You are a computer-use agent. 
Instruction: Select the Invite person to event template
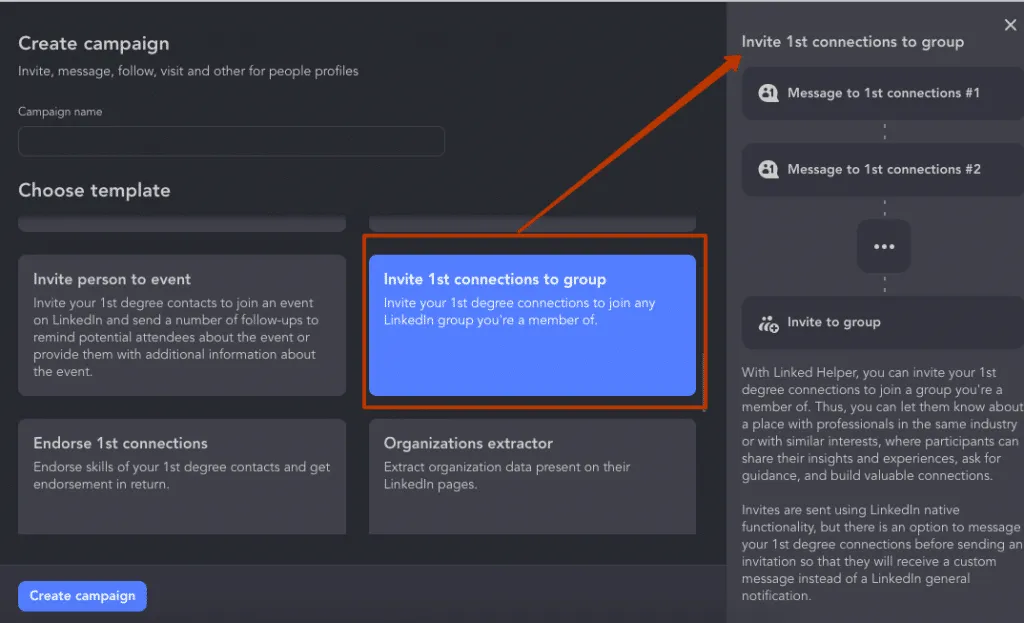(x=182, y=325)
